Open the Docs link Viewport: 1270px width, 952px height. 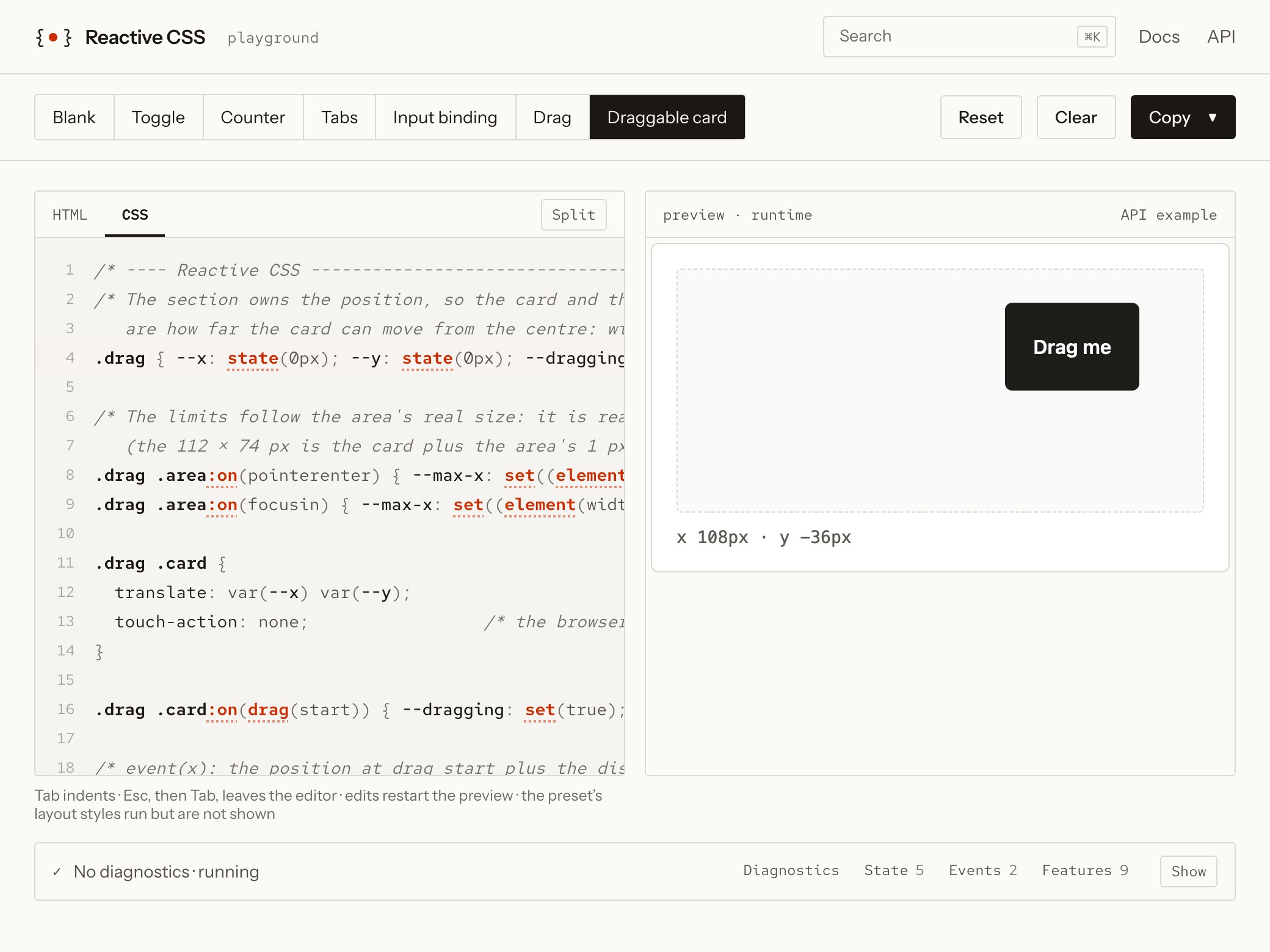tap(1159, 37)
